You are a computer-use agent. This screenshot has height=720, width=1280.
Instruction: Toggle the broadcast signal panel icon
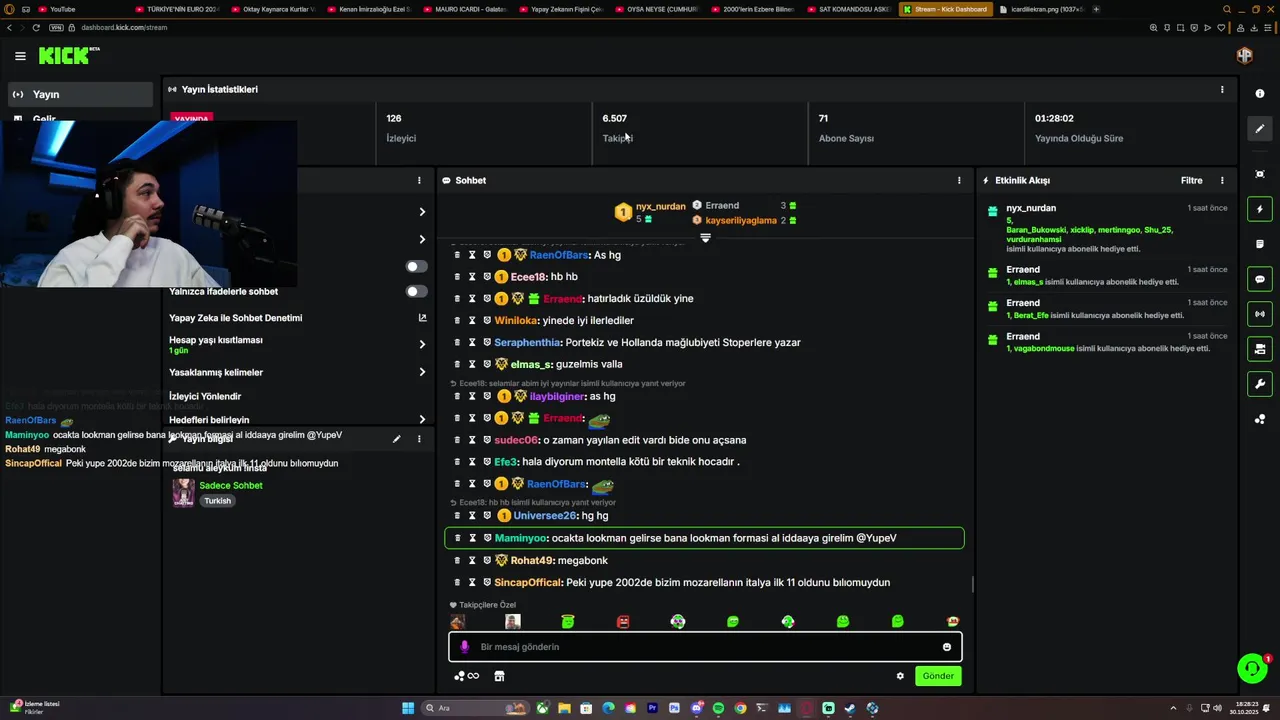point(1259,314)
